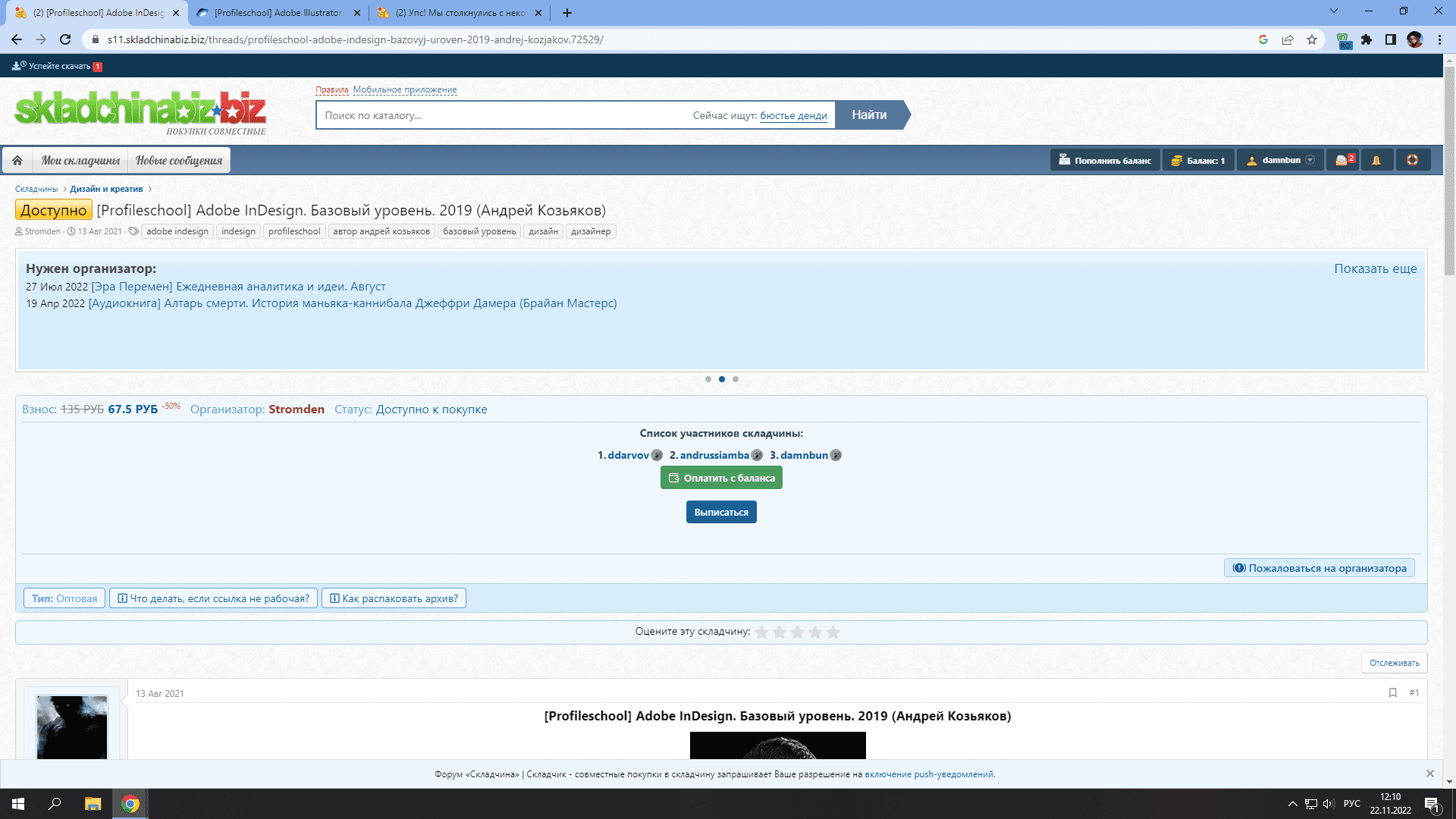The image size is (1456, 819).
Task: Open the notifications bell icon
Action: point(1376,160)
